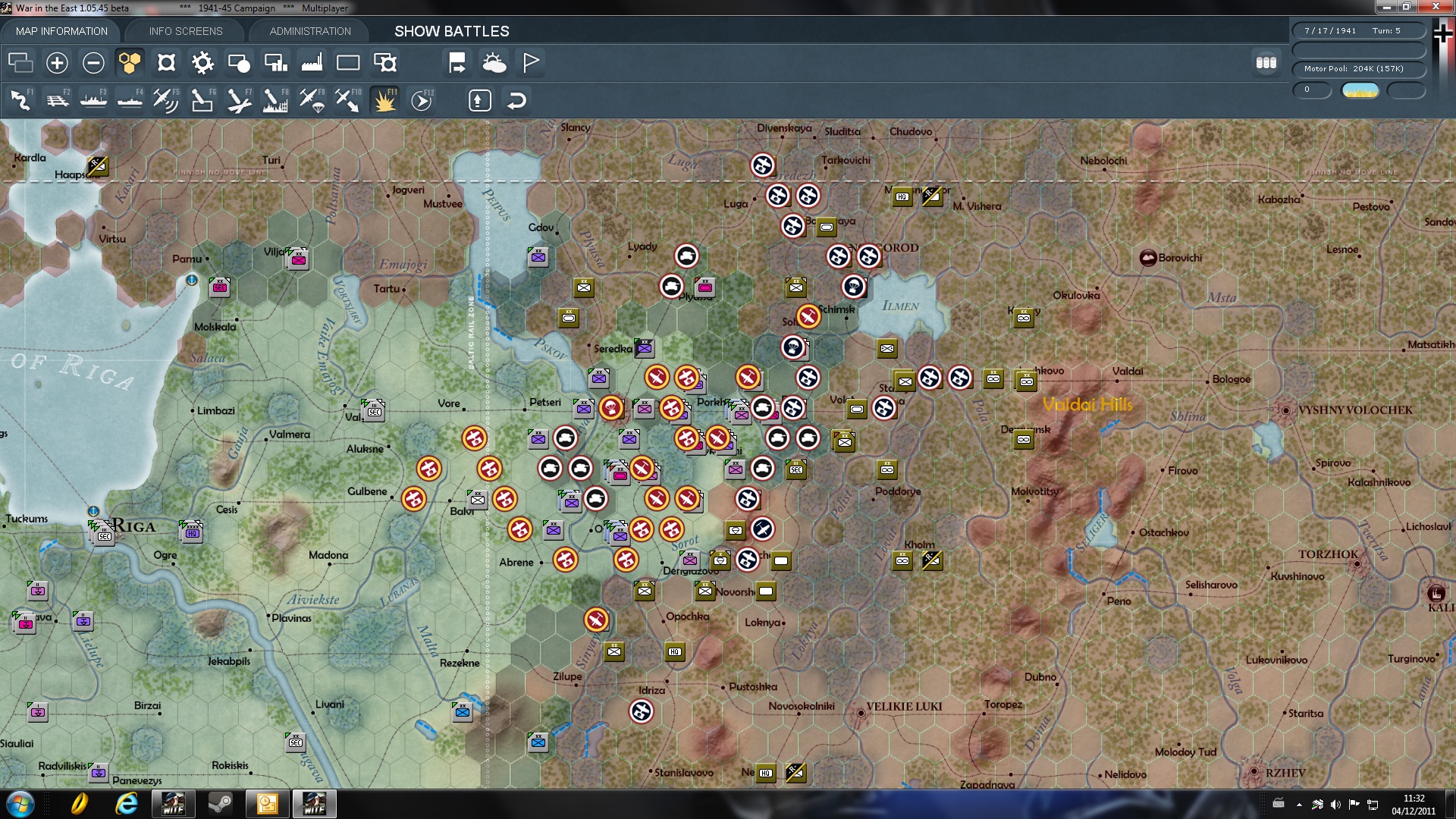Click the empty rectangle toolbar icon

(348, 62)
